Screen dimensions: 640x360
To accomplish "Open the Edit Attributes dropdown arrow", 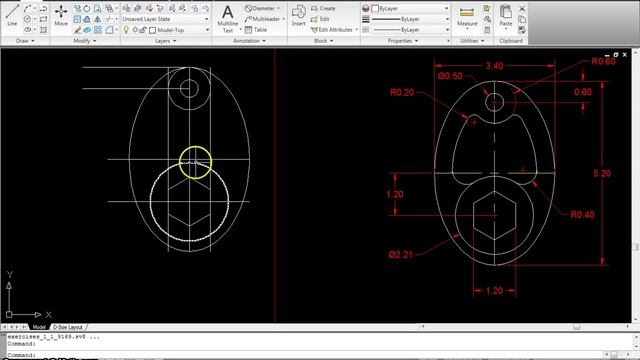I will click(356, 30).
